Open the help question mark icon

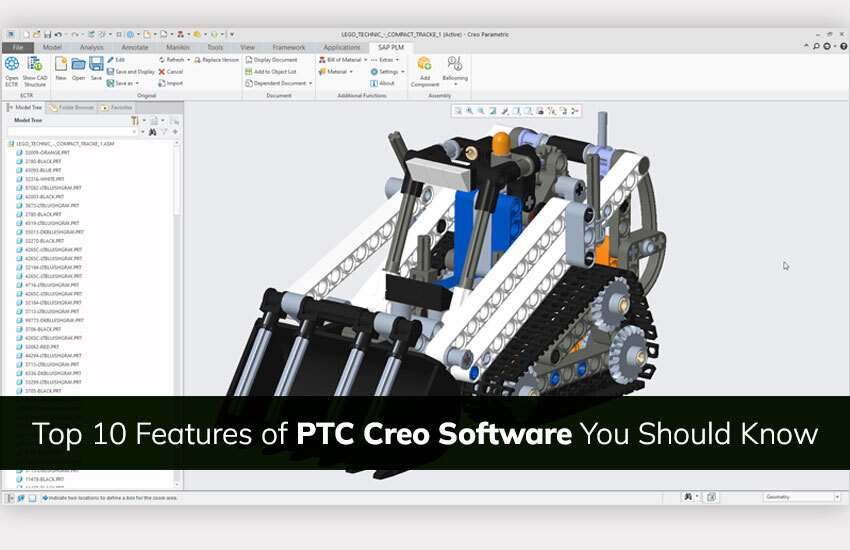coord(843,47)
